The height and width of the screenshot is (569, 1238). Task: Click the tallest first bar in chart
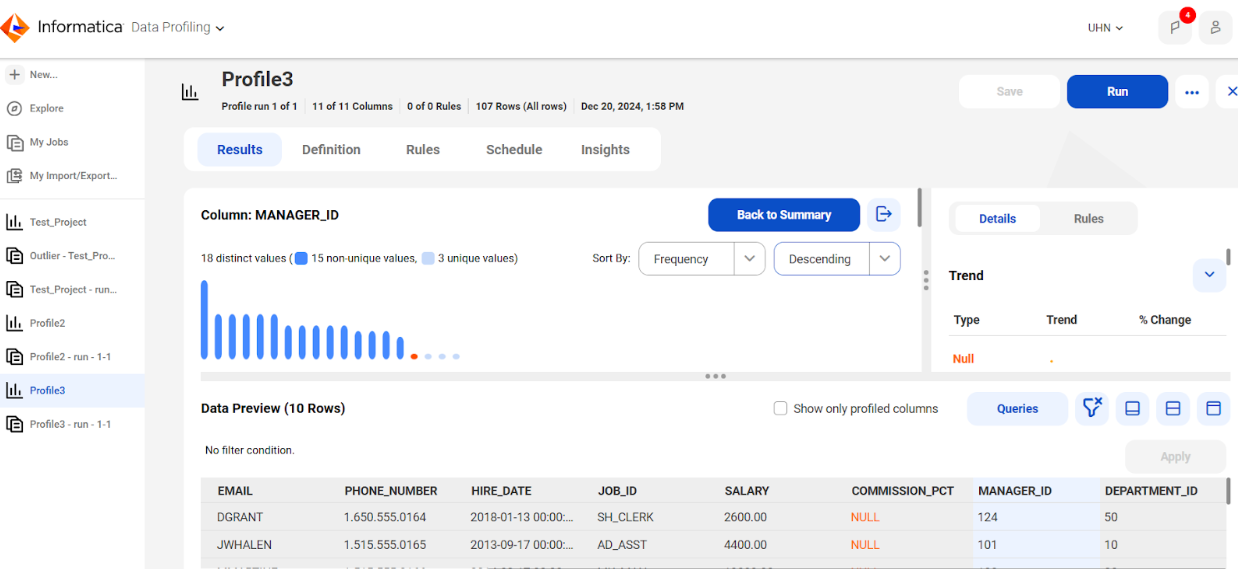pos(204,320)
